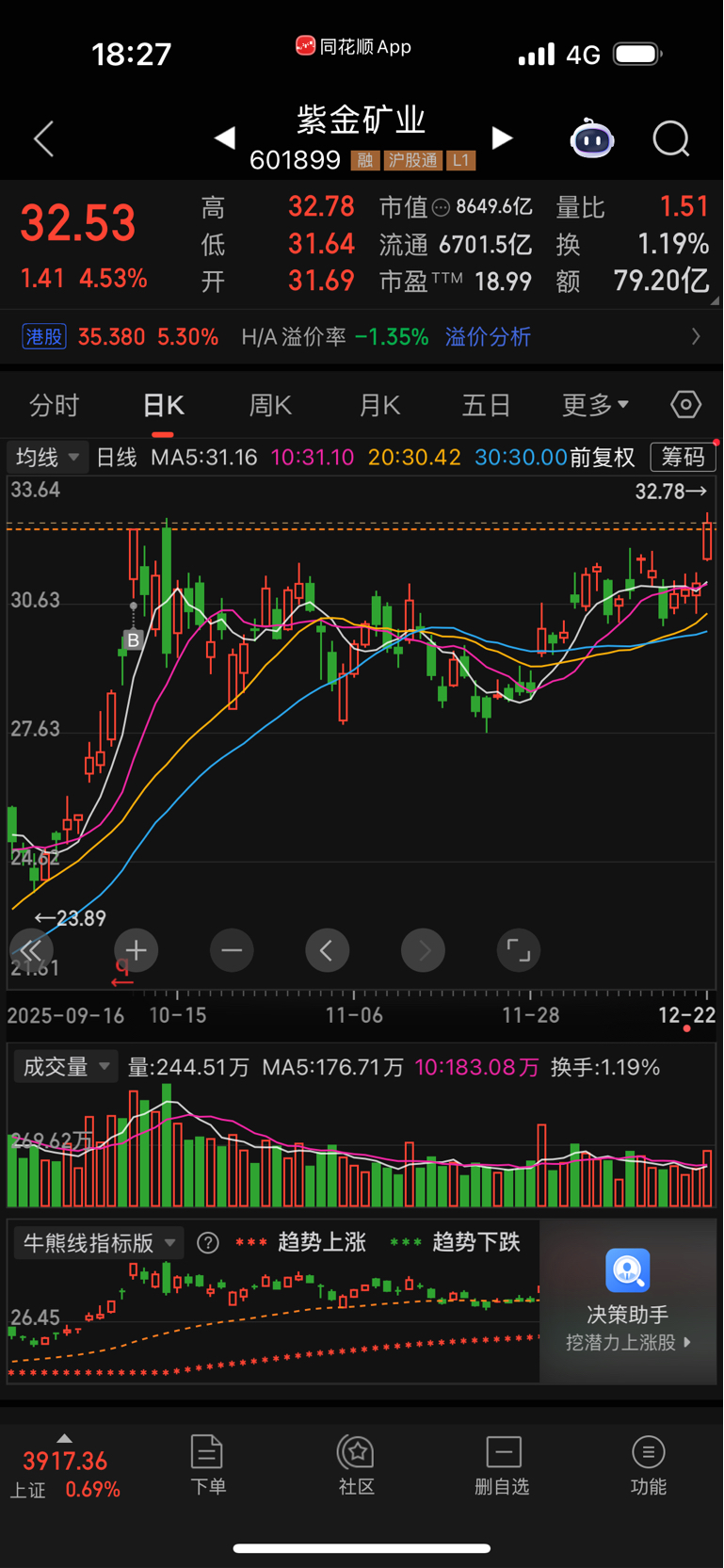This screenshot has width=724, height=1568.
Task: Switch to 分时 tab
Action: (x=55, y=406)
